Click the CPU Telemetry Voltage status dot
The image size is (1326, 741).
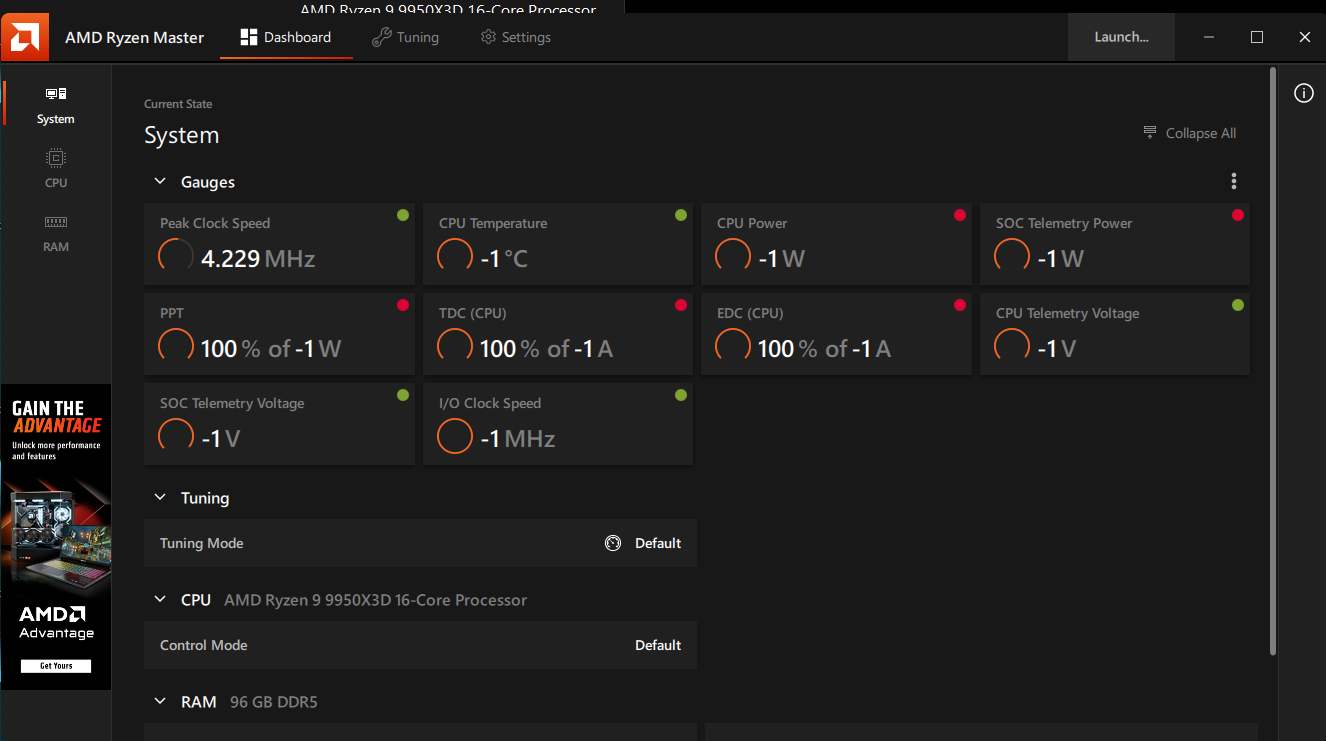(1238, 305)
